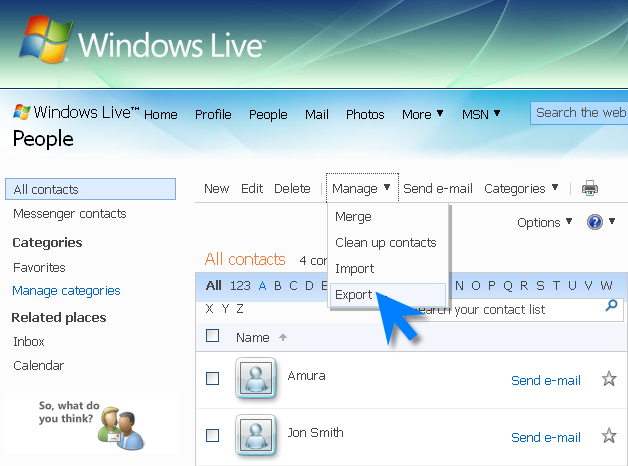The height and width of the screenshot is (466, 628).
Task: Filter contacts by letter C
Action: pyautogui.click(x=293, y=286)
